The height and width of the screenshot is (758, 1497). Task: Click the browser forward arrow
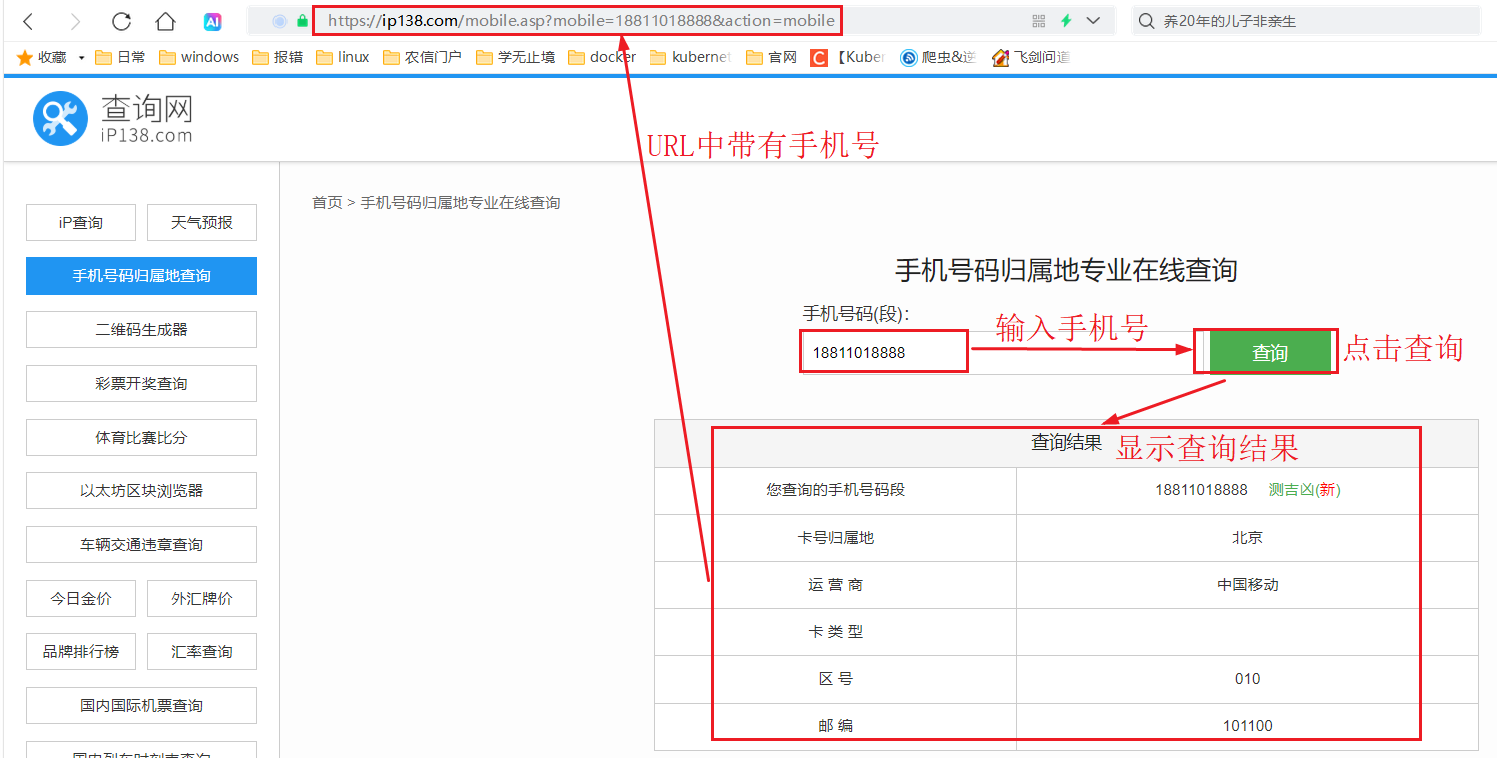(75, 21)
